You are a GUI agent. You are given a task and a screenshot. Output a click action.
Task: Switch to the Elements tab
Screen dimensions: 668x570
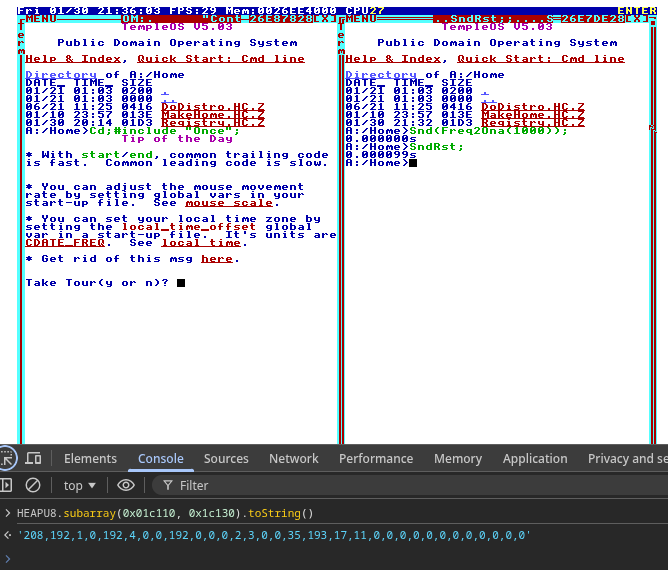point(90,458)
